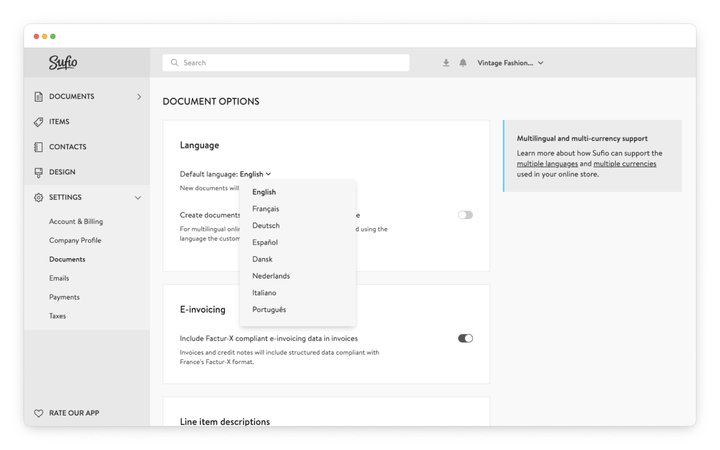Click the download icon in top bar
This screenshot has width=720, height=450.
coord(446,63)
